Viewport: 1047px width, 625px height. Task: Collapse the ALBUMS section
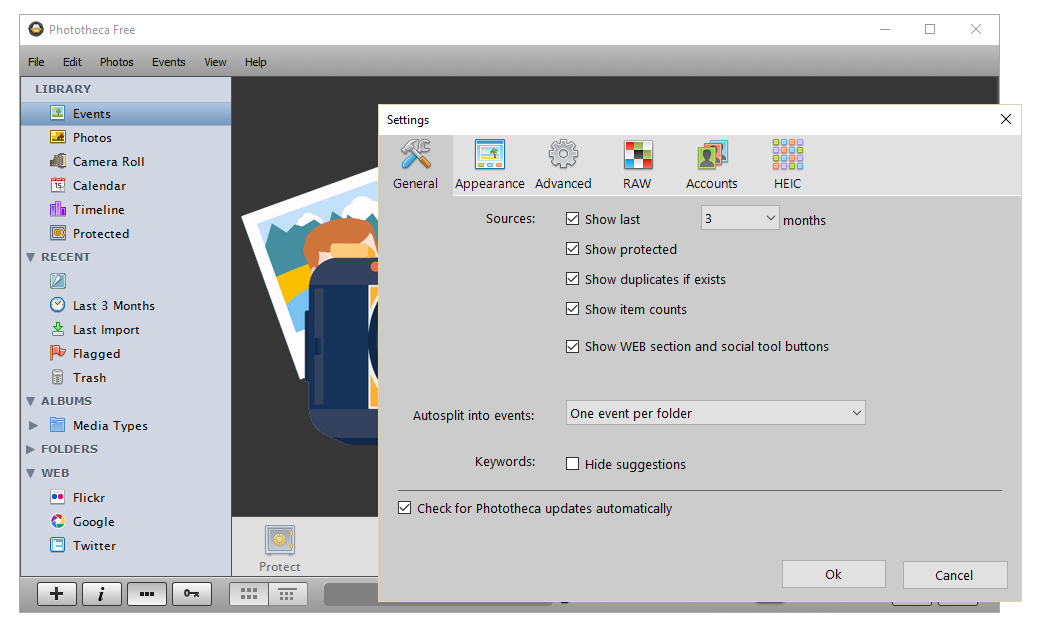tap(31, 401)
